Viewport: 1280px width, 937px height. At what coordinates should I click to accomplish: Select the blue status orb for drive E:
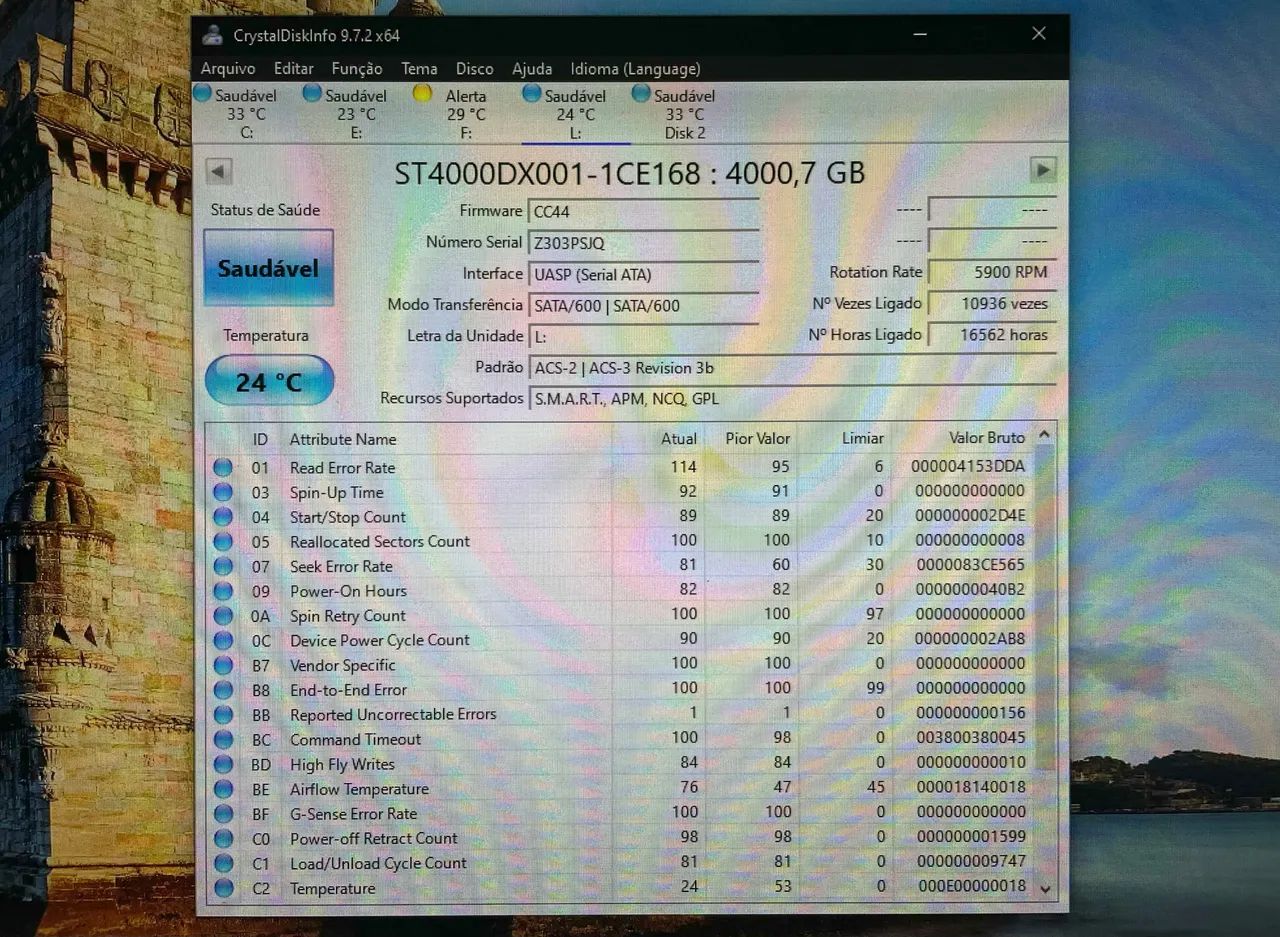pos(312,94)
